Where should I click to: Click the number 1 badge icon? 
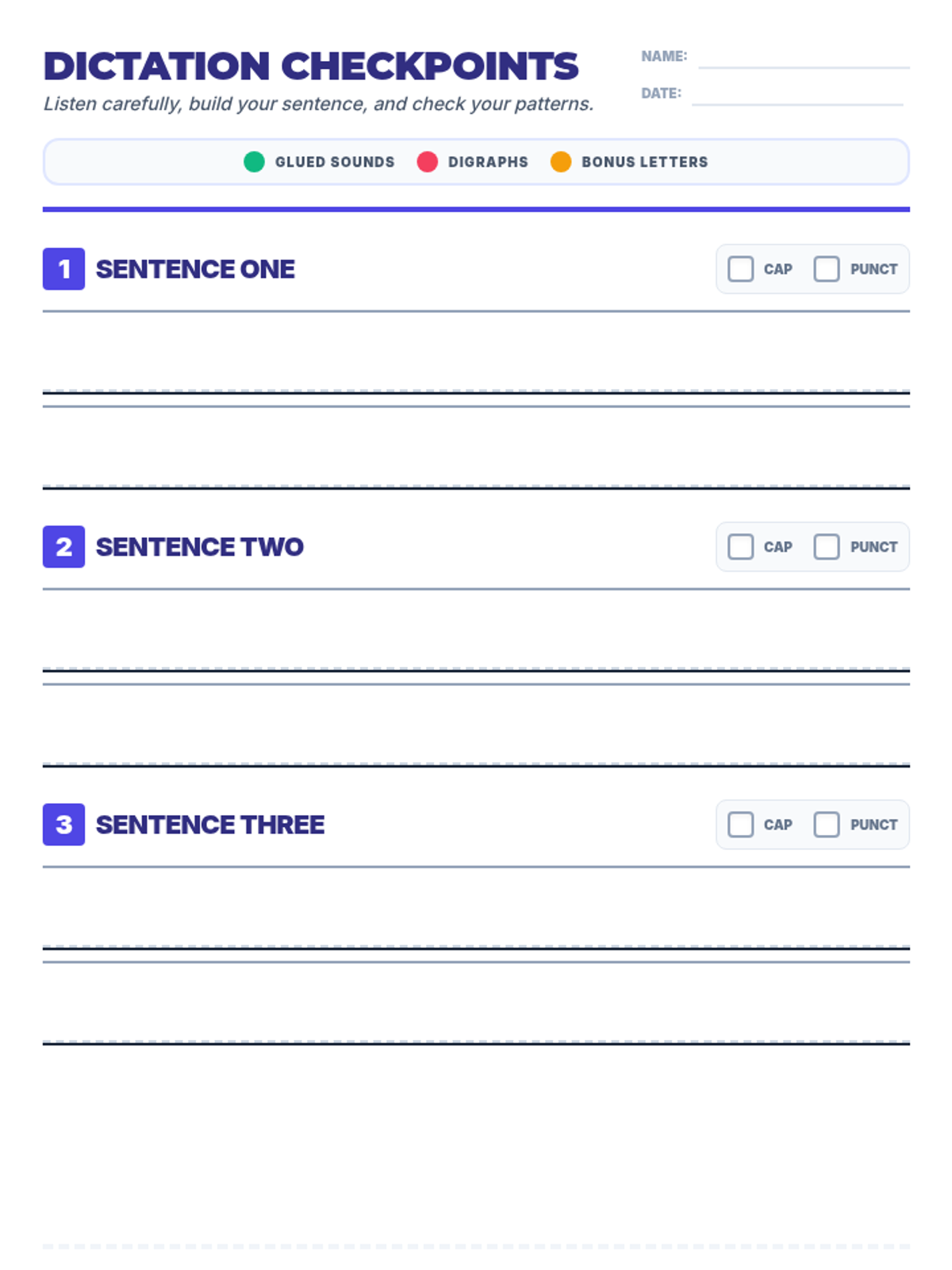[63, 269]
